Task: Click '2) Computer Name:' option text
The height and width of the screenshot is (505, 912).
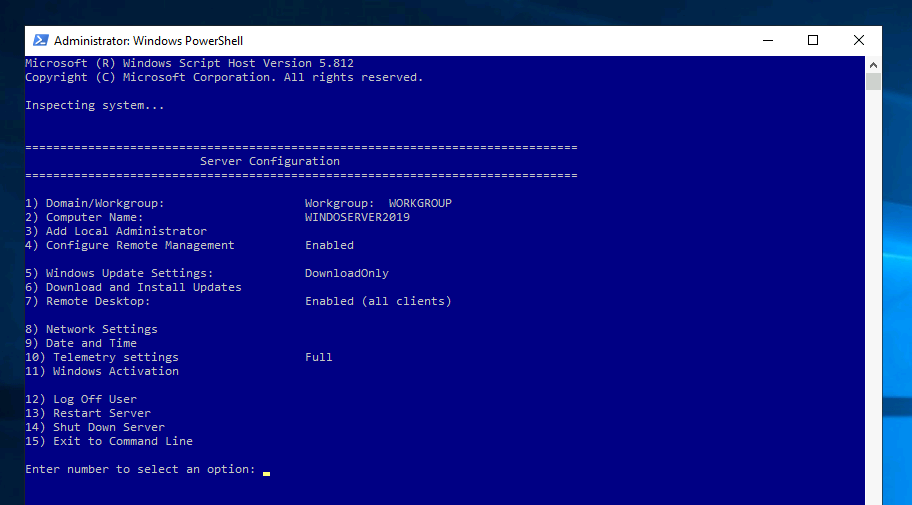Action: [x=84, y=217]
